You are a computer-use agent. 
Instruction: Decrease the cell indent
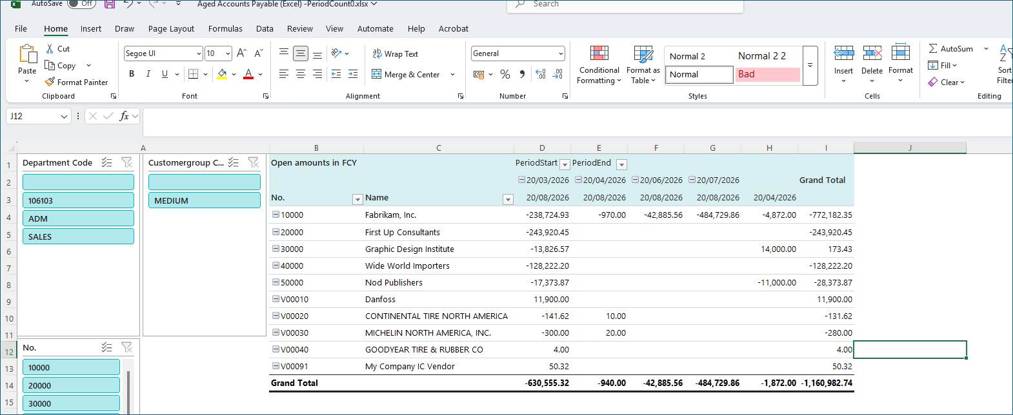(x=336, y=74)
